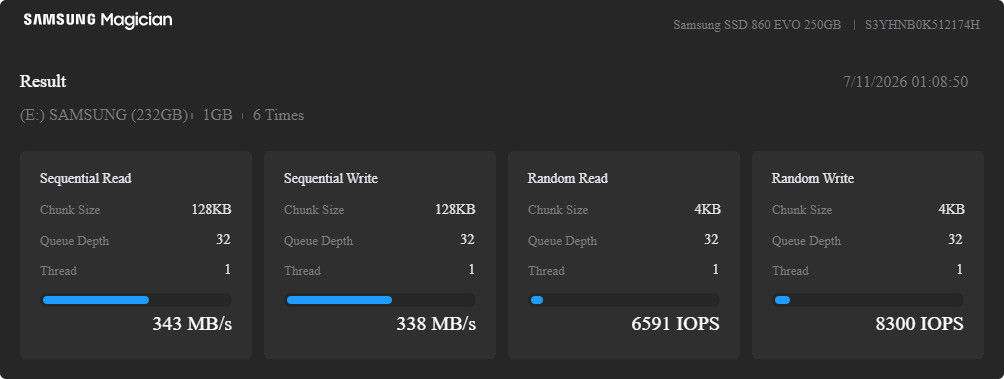Select the Sequential Read result card
The width and height of the screenshot is (1004, 379).
pos(136,255)
